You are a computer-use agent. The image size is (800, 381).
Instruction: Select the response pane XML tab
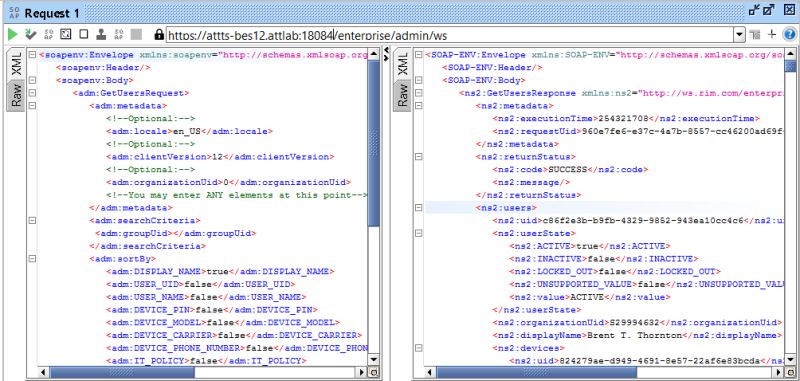click(402, 63)
